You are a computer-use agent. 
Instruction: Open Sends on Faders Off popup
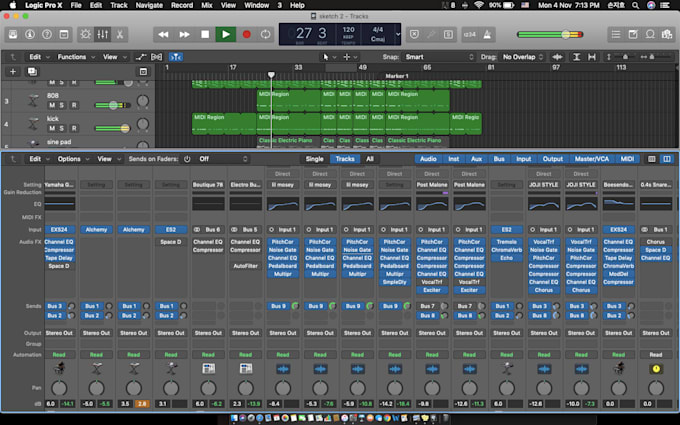point(222,159)
